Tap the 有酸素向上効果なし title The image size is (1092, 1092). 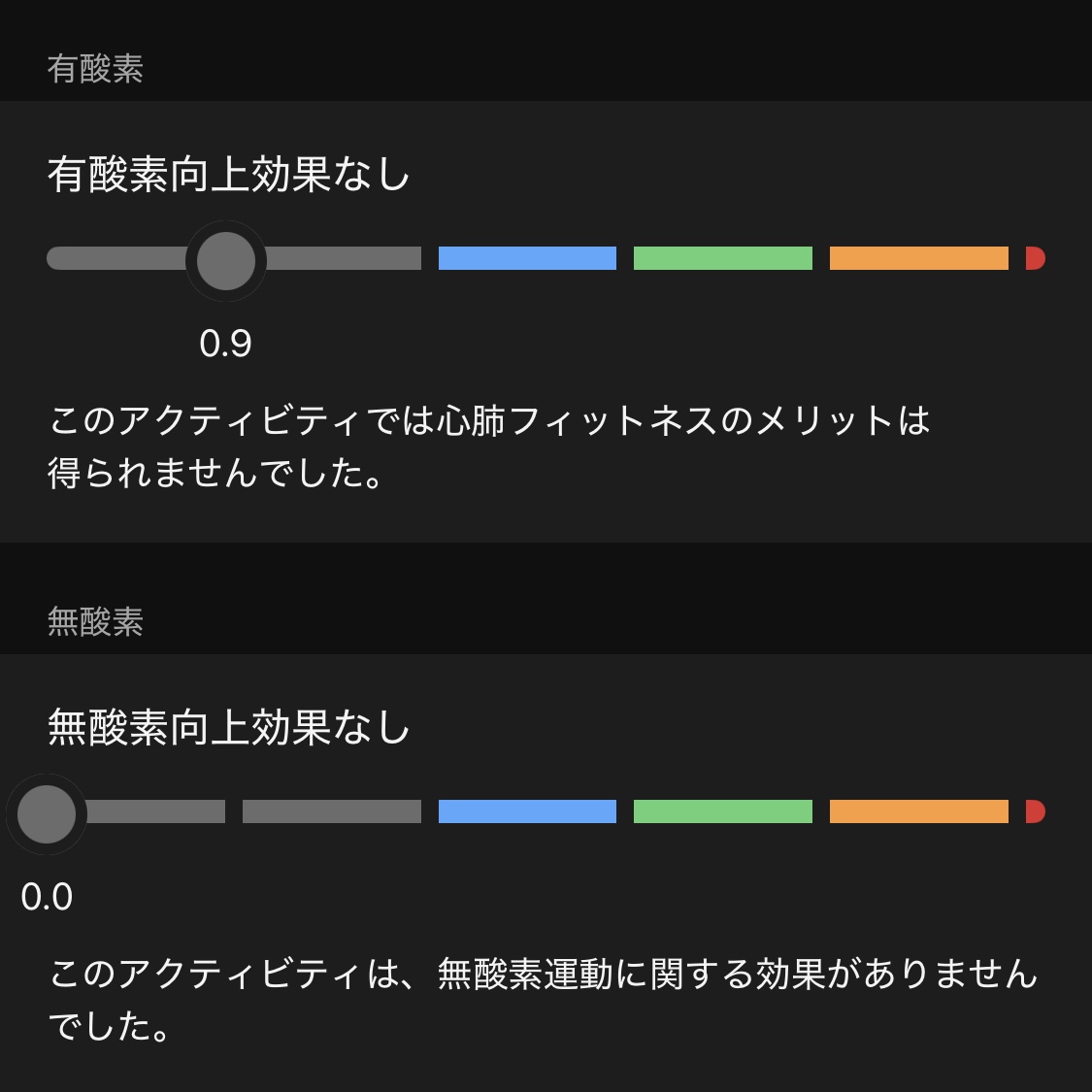tap(228, 174)
